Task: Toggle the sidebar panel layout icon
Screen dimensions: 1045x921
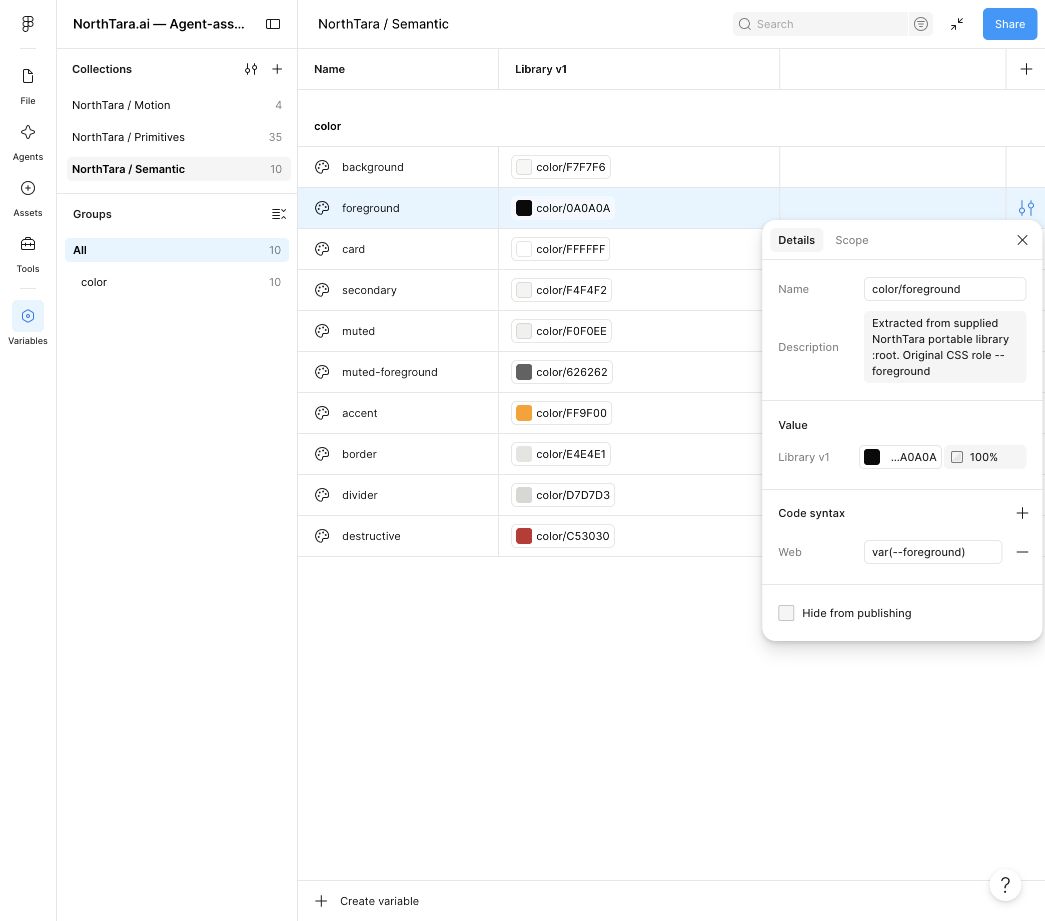Action: [x=273, y=24]
